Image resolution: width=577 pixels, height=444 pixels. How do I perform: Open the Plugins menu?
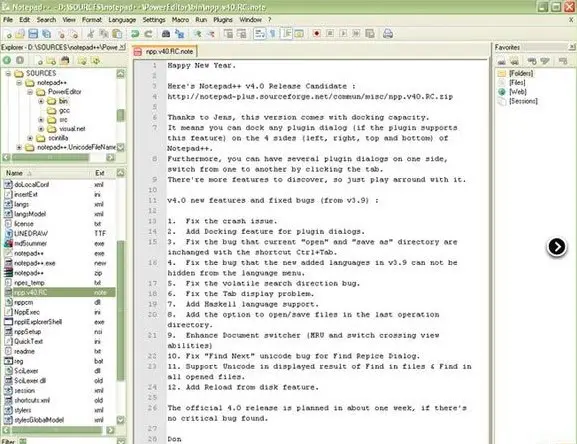point(223,19)
